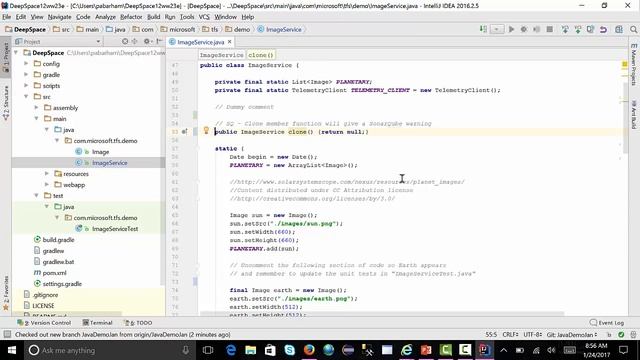Image resolution: width=640 pixels, height=360 pixels.
Task: Click the VCS Commit Changes icon
Action: point(578,29)
